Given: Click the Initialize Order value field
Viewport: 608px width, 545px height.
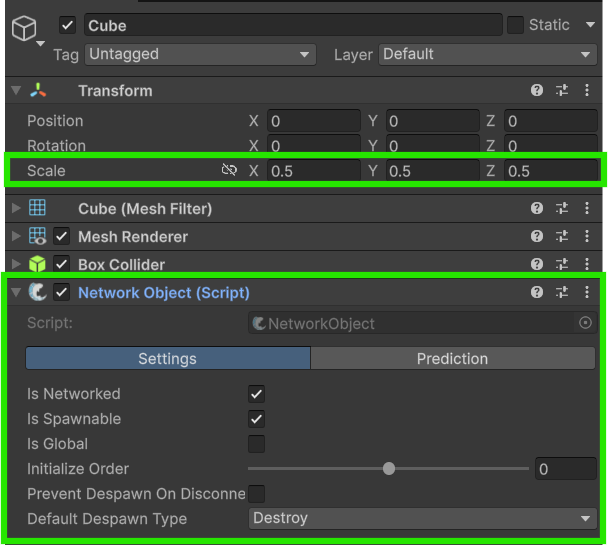Looking at the screenshot, I should pos(566,469).
